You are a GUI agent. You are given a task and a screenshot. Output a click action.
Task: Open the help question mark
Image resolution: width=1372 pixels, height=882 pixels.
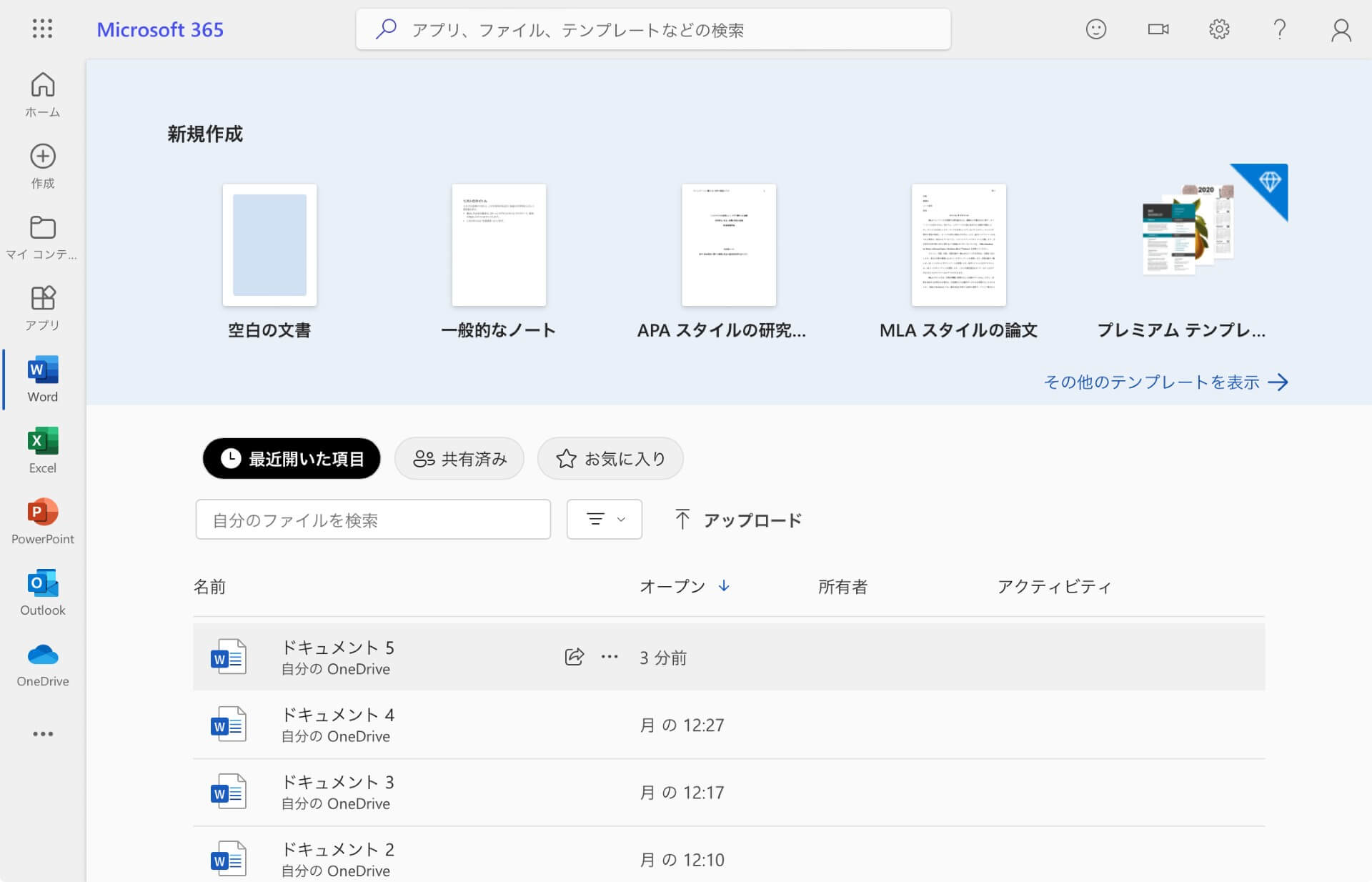[1280, 29]
